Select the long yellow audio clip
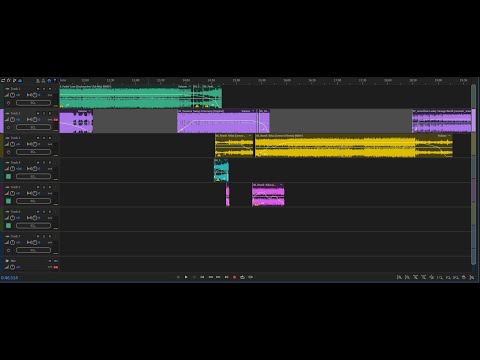This screenshot has height=360, width=480. tap(354, 147)
